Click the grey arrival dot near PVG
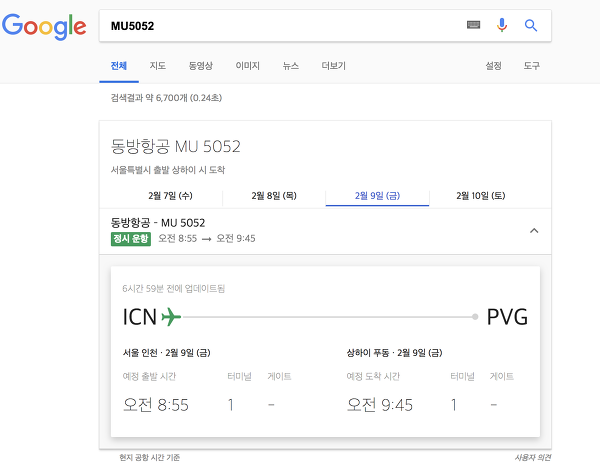600x467 pixels. [x=475, y=317]
